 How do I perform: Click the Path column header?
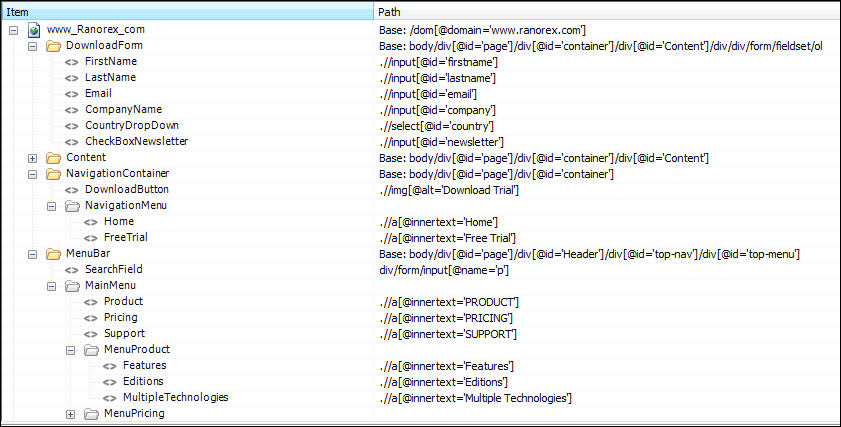607,12
